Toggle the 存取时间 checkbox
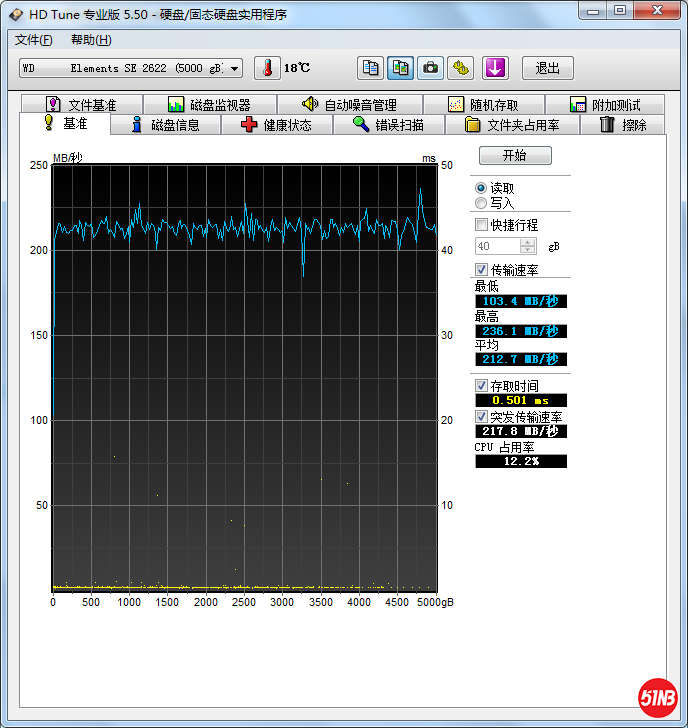 (482, 386)
